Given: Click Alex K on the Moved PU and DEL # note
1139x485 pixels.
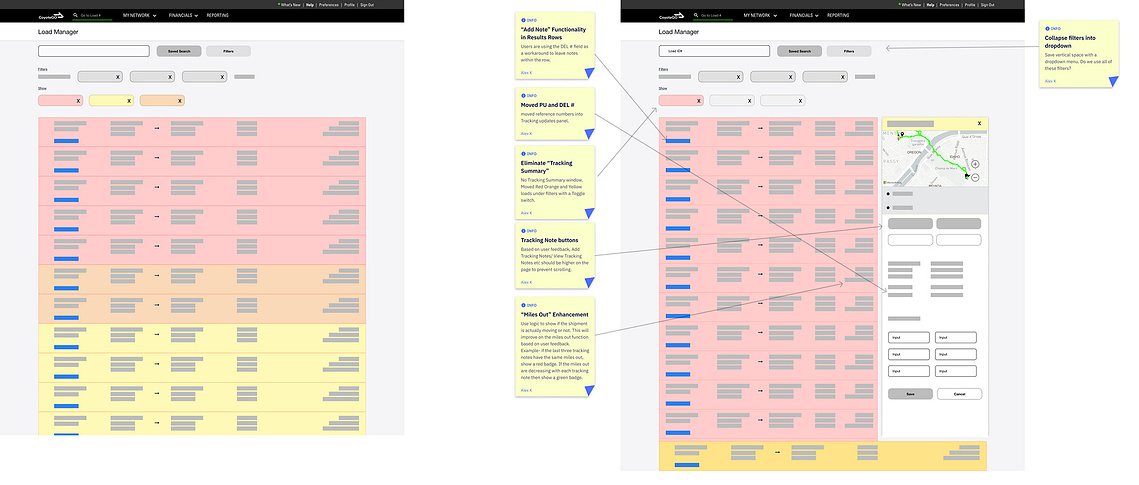Looking at the screenshot, I should pos(526,134).
